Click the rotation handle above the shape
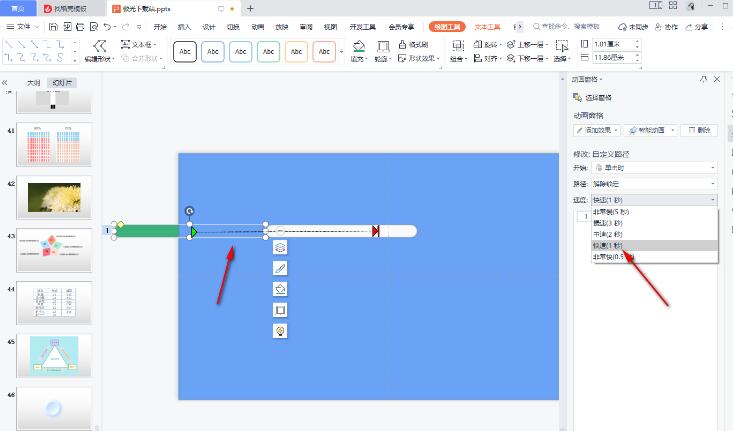Screen dimensions: 733x431 tap(190, 211)
